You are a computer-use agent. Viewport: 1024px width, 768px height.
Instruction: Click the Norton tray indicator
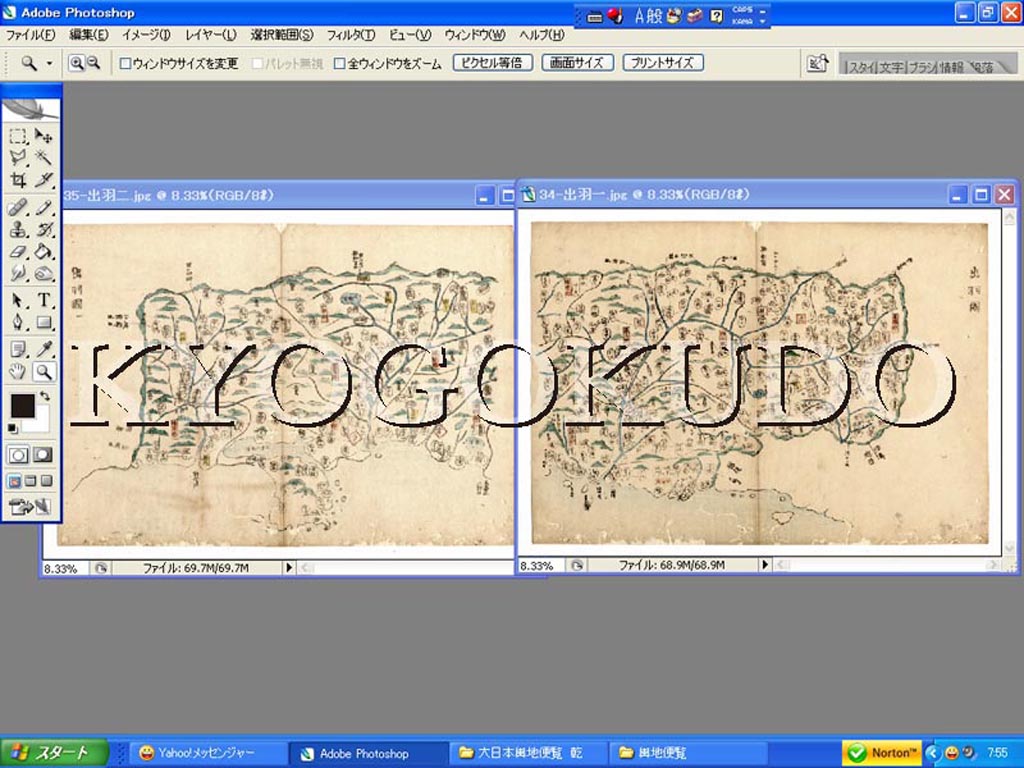click(882, 753)
